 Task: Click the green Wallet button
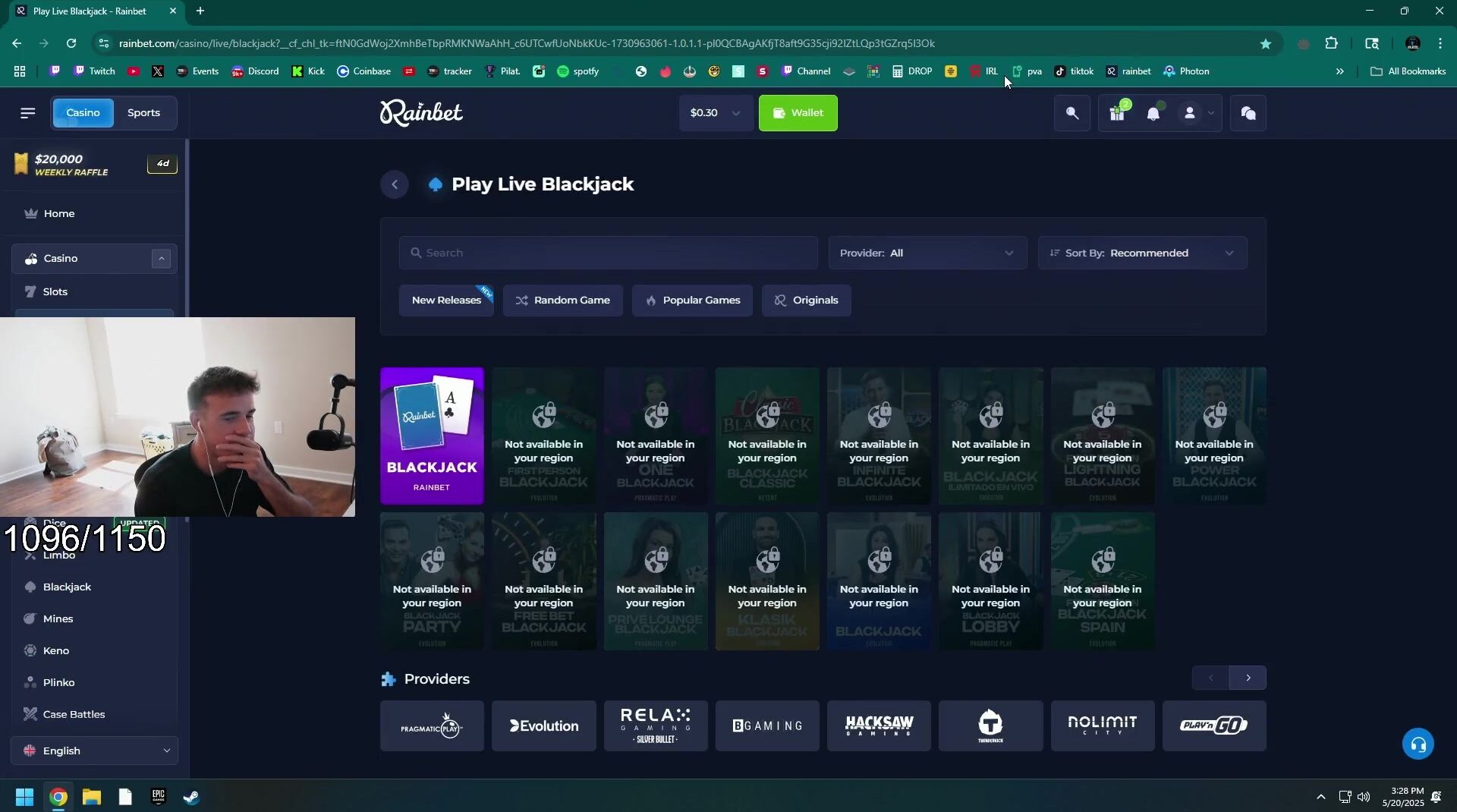pos(798,113)
